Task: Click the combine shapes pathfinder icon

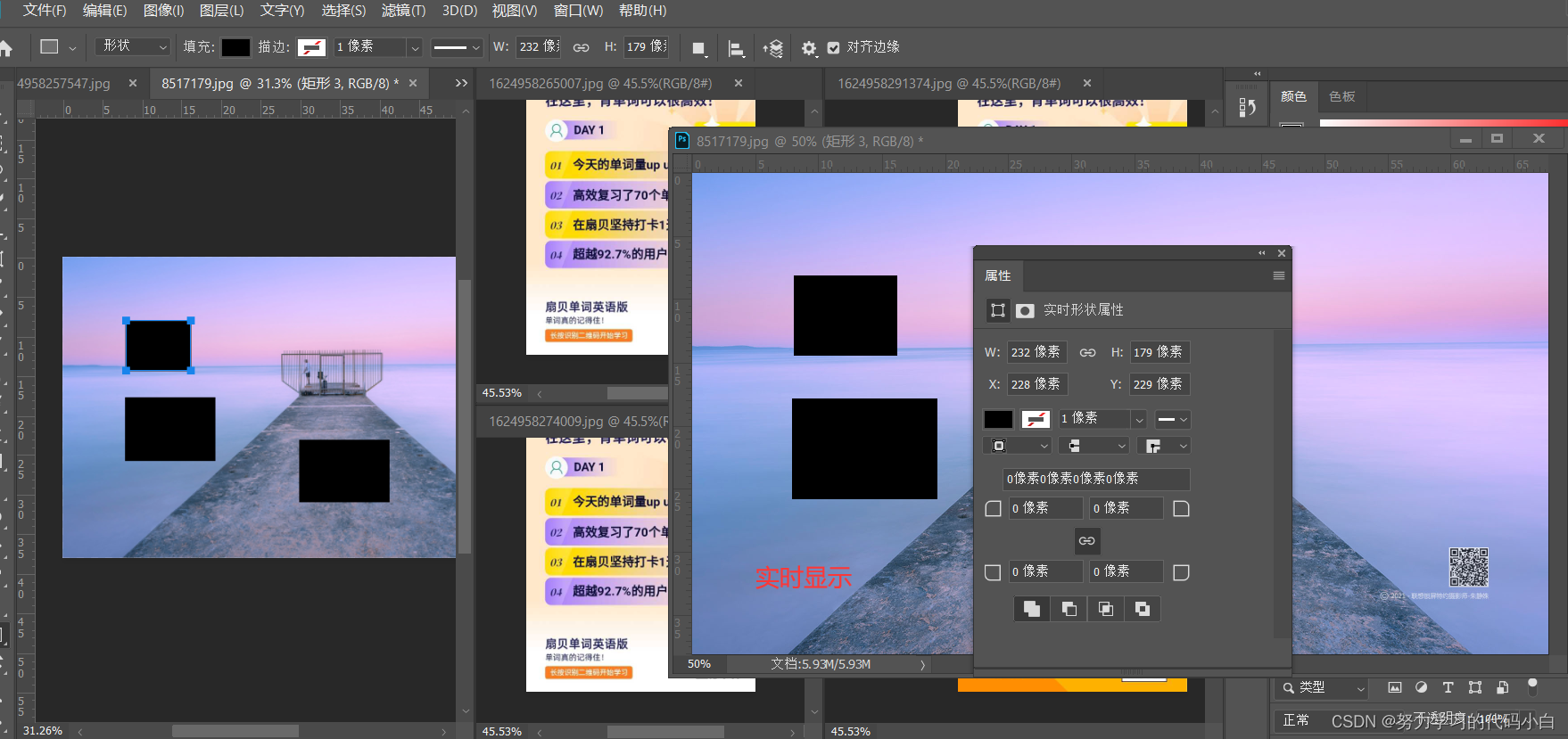Action: 1032,609
